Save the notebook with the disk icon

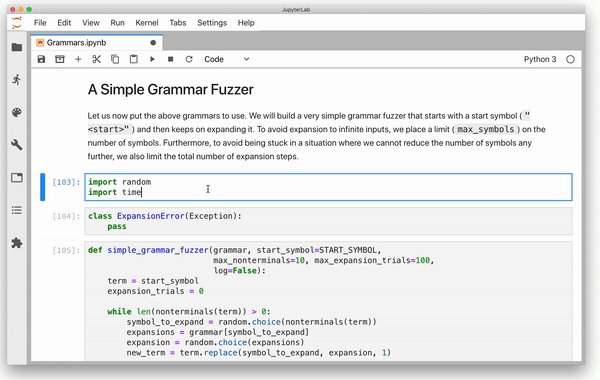(x=41, y=59)
